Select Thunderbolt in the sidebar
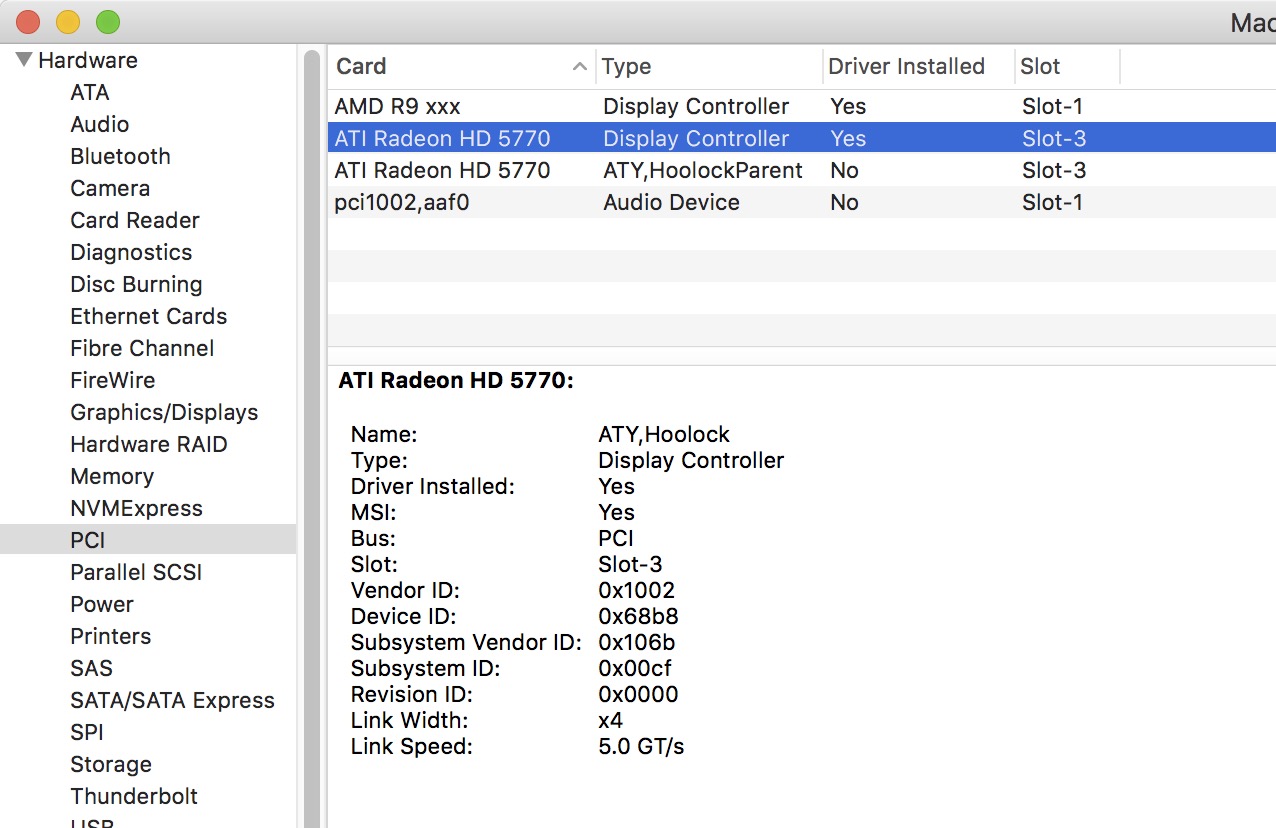This screenshot has width=1276, height=828. click(134, 796)
